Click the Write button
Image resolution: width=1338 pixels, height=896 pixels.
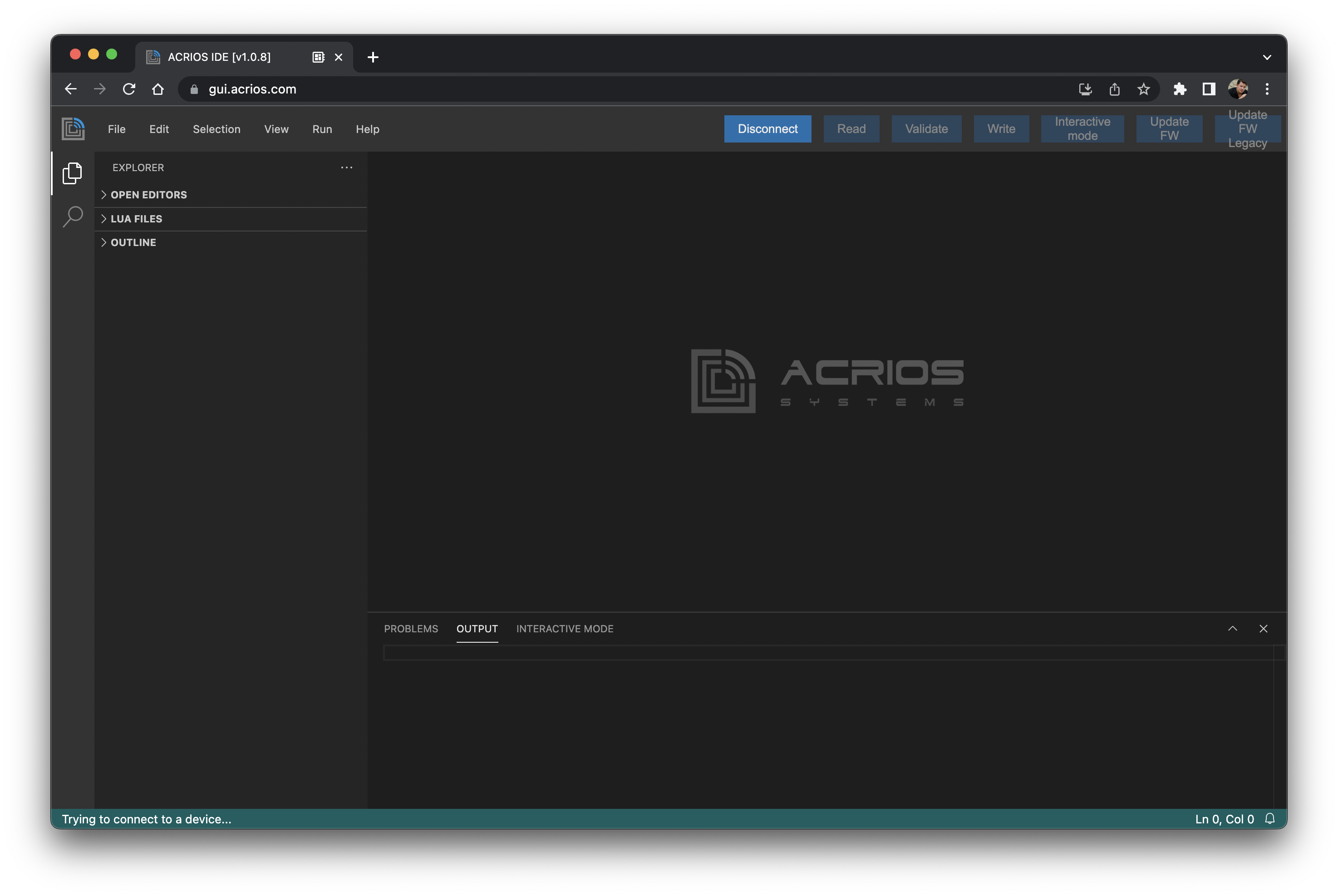tap(1001, 128)
